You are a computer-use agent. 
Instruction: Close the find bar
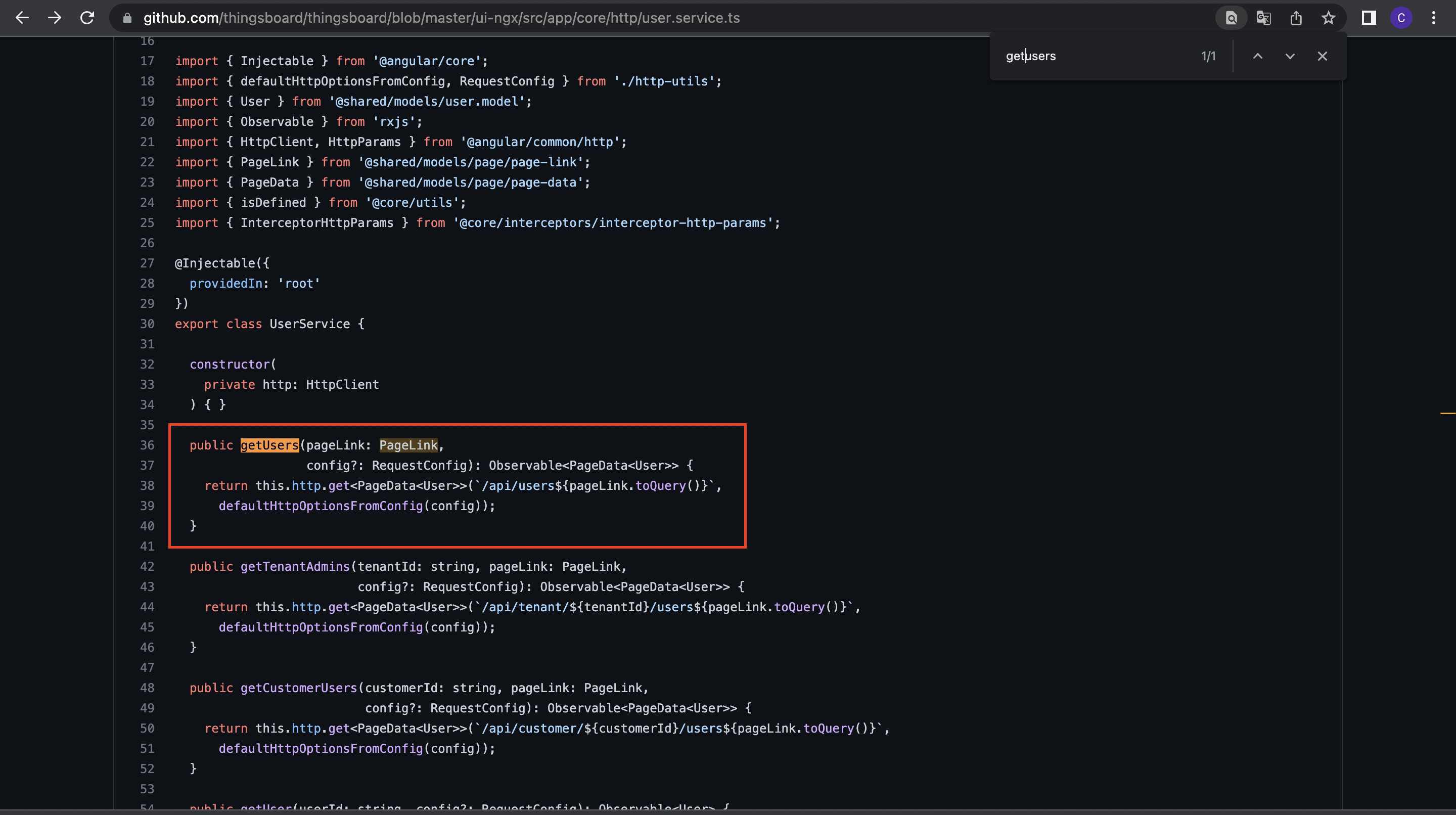point(1322,56)
